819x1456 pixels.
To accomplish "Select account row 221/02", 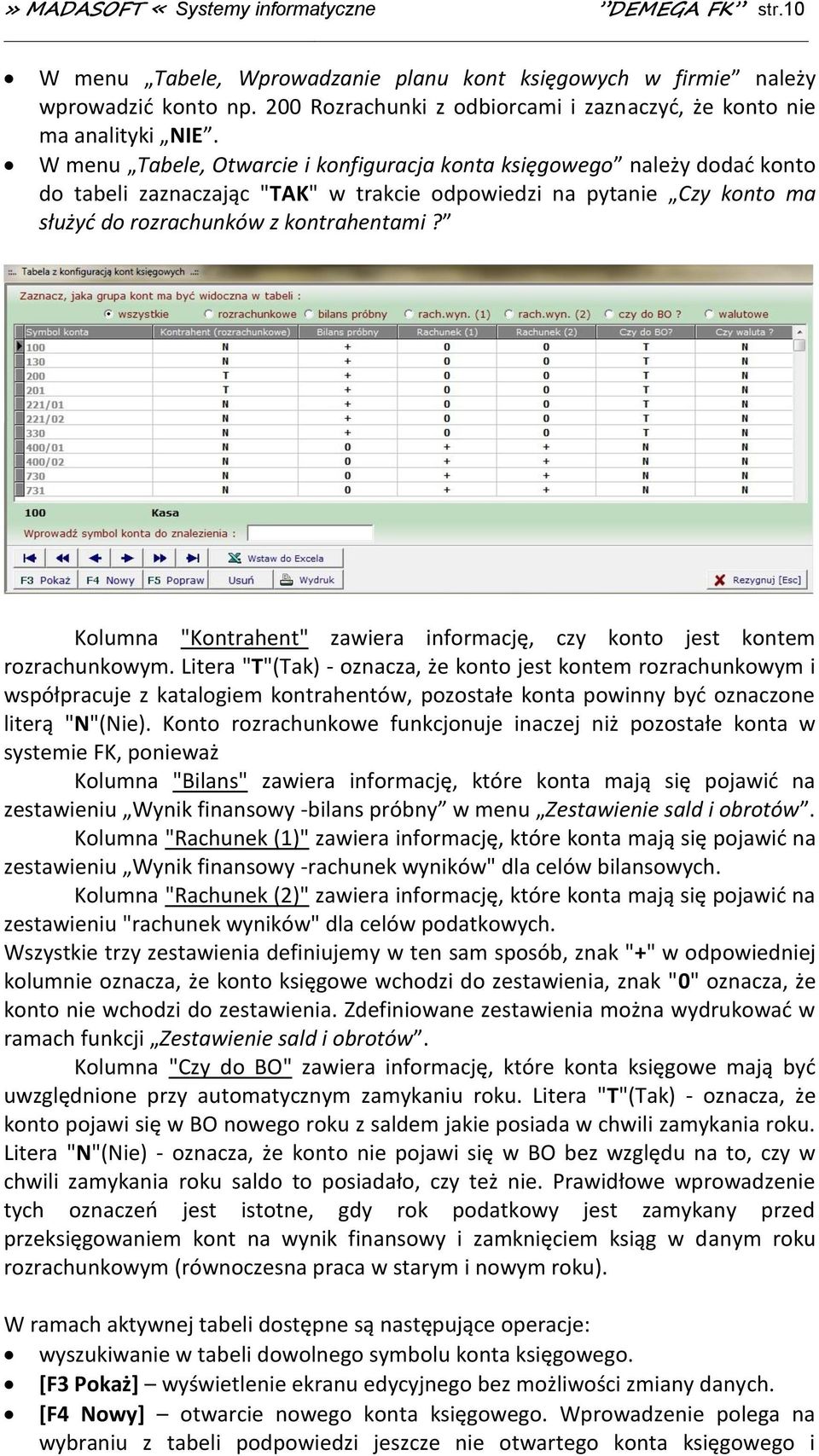I will 405,419.
